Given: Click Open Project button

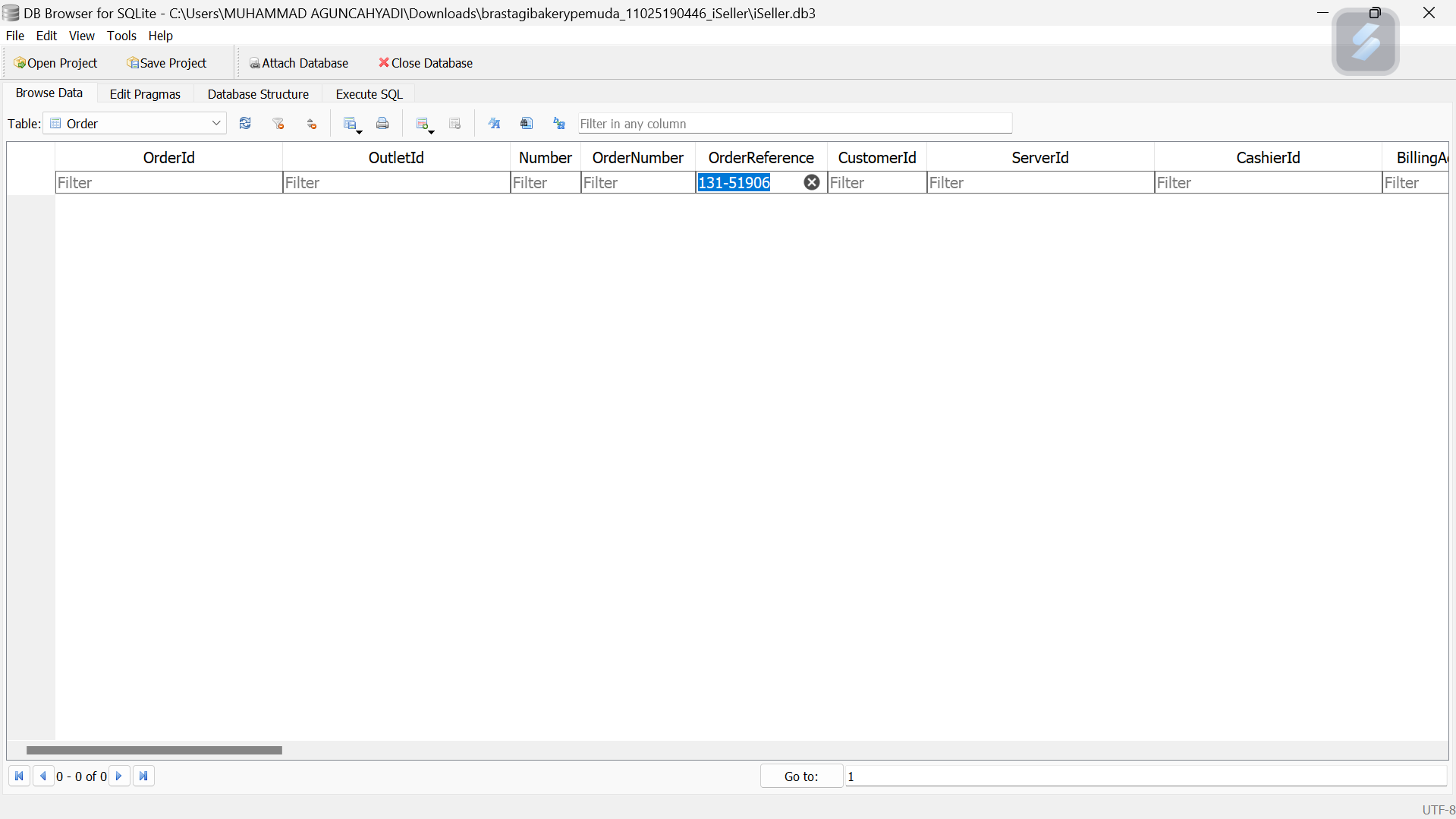Looking at the screenshot, I should (55, 63).
